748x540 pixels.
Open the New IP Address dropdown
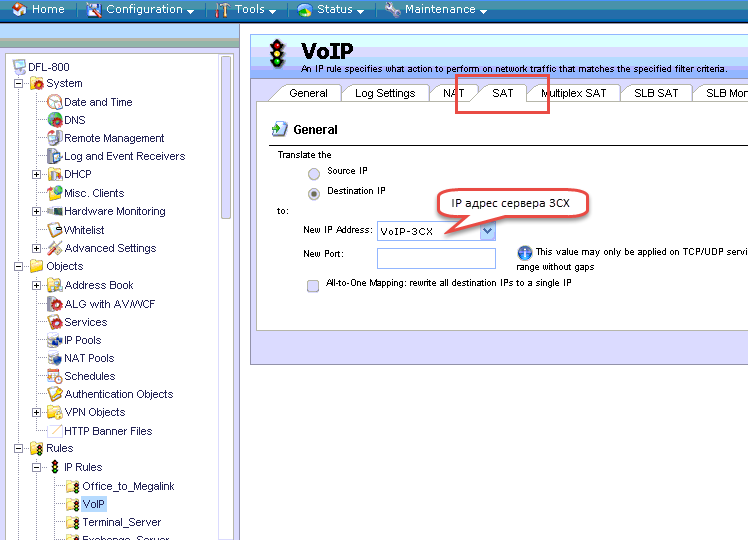[x=488, y=231]
